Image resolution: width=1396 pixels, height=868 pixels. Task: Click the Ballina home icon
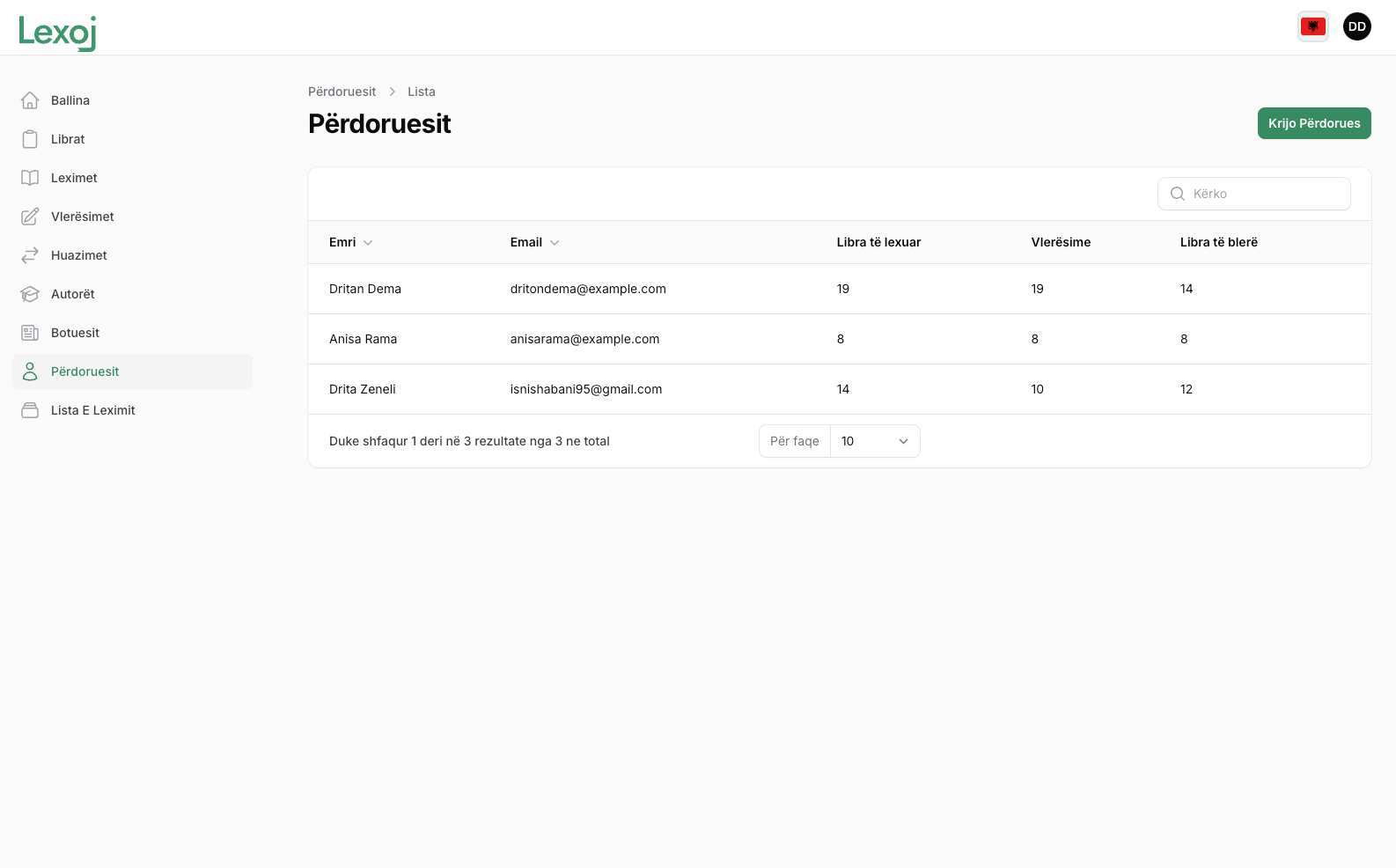click(x=30, y=100)
